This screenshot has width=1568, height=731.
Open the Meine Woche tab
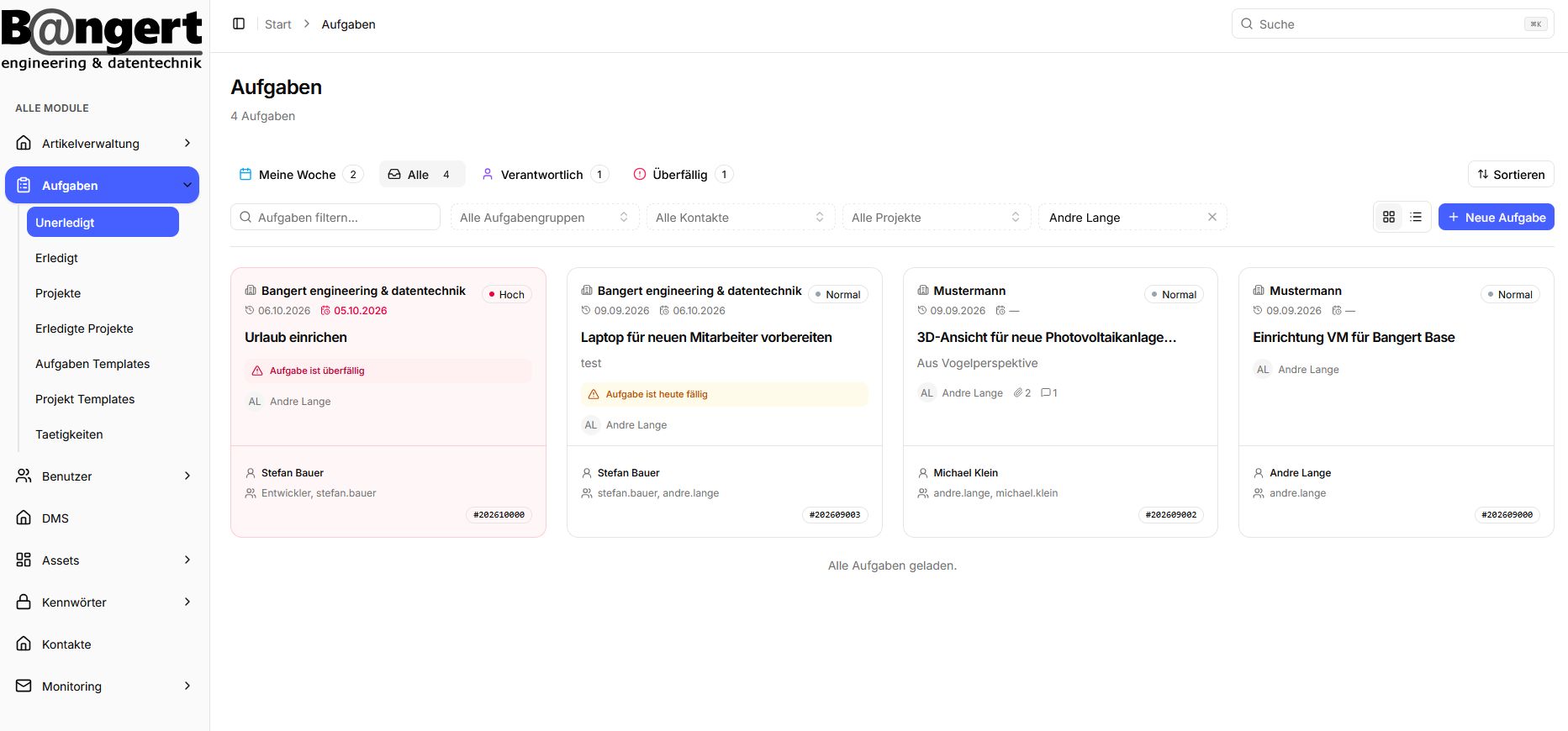300,174
